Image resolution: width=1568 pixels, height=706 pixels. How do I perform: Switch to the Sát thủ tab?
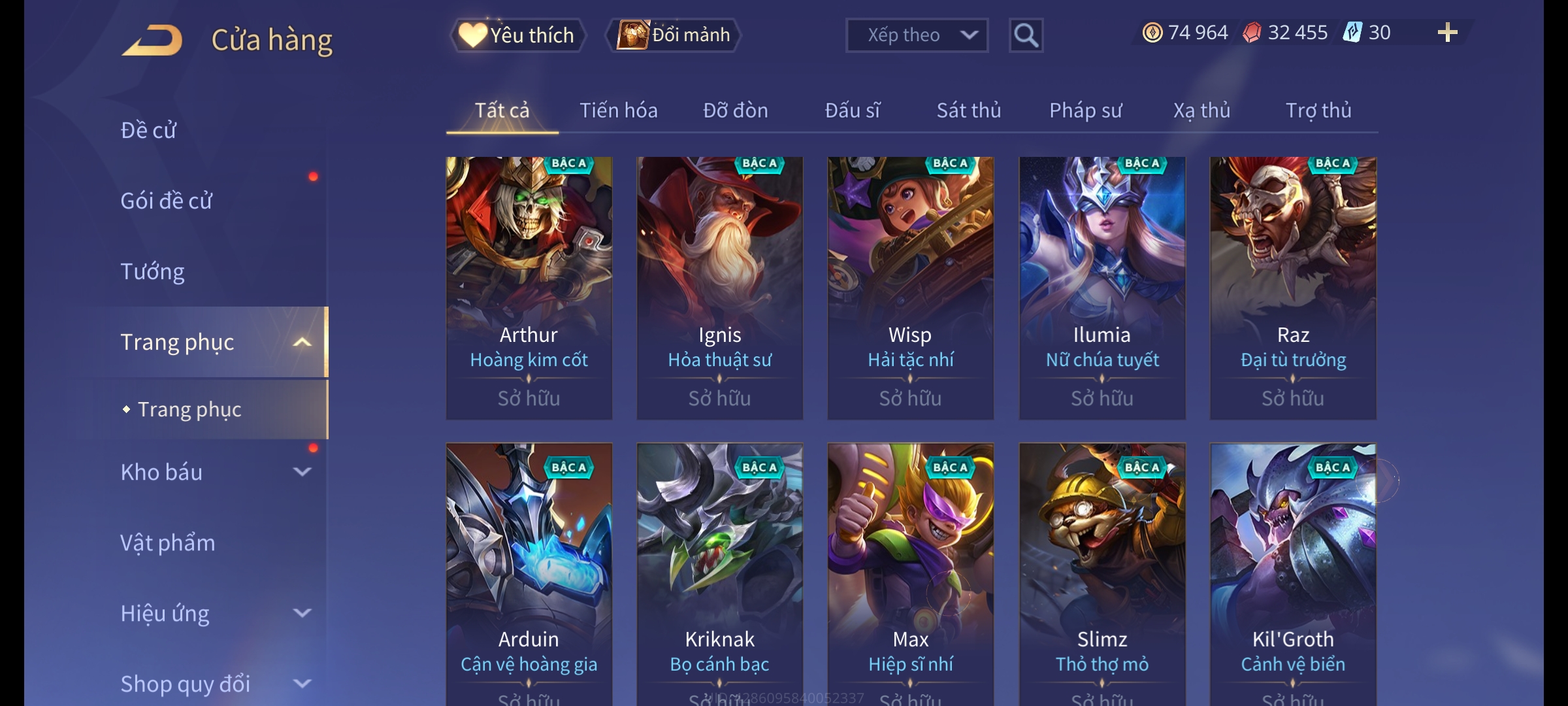969,110
